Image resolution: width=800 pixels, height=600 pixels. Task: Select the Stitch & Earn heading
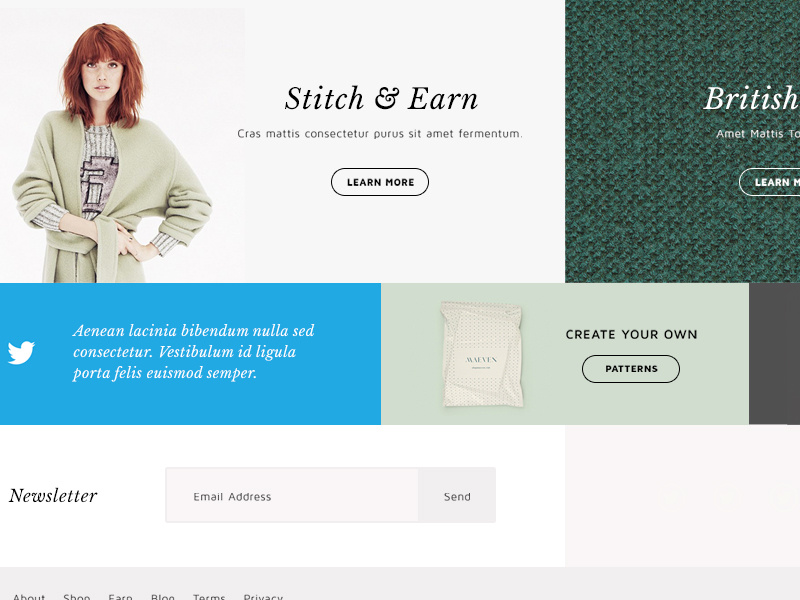381,98
